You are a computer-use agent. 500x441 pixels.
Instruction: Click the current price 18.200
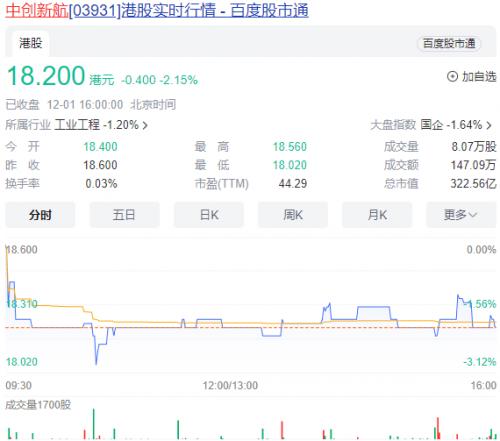pyautogui.click(x=46, y=76)
